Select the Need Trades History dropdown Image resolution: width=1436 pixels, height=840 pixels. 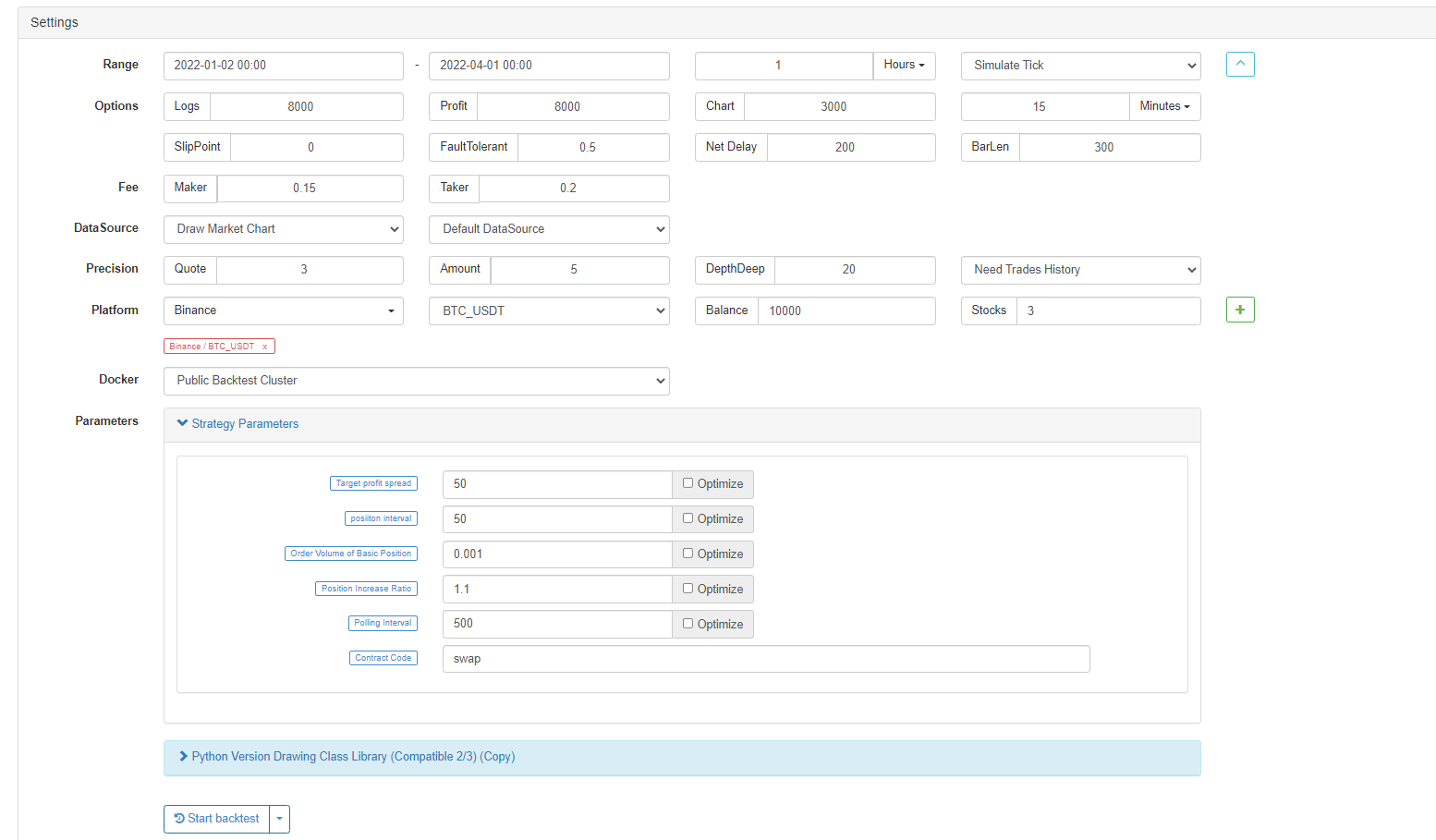pyautogui.click(x=1080, y=270)
